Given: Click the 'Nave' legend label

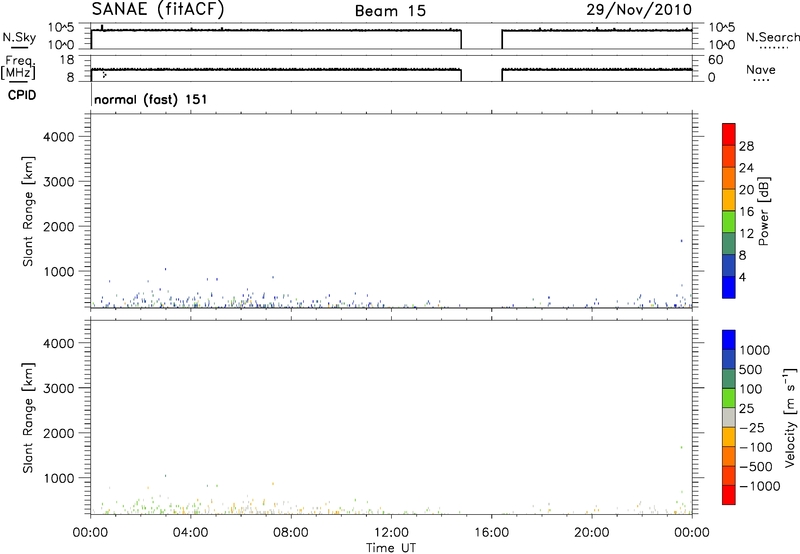Looking at the screenshot, I should pos(760,69).
